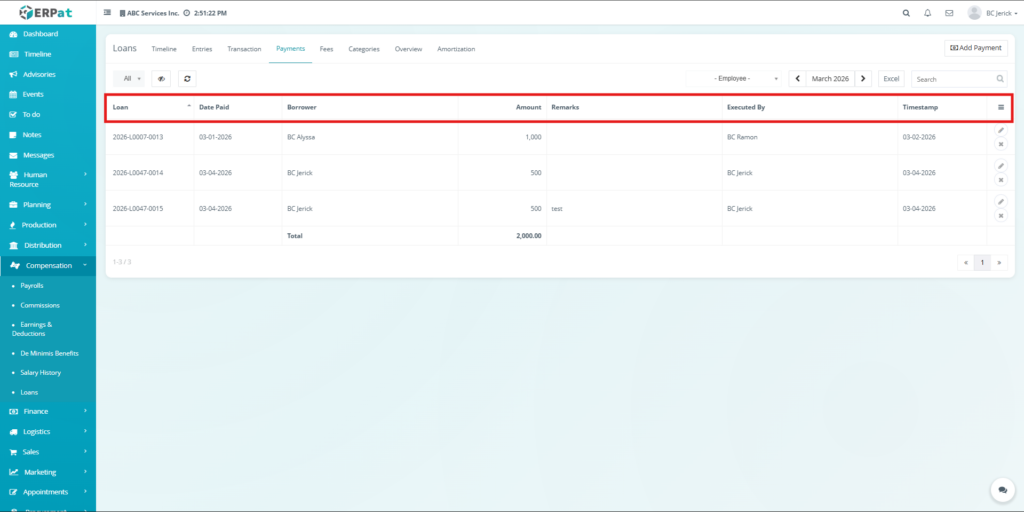Viewport: 1024px width, 512px height.
Task: Open the chat bubble icon at bottom right
Action: (1001, 490)
